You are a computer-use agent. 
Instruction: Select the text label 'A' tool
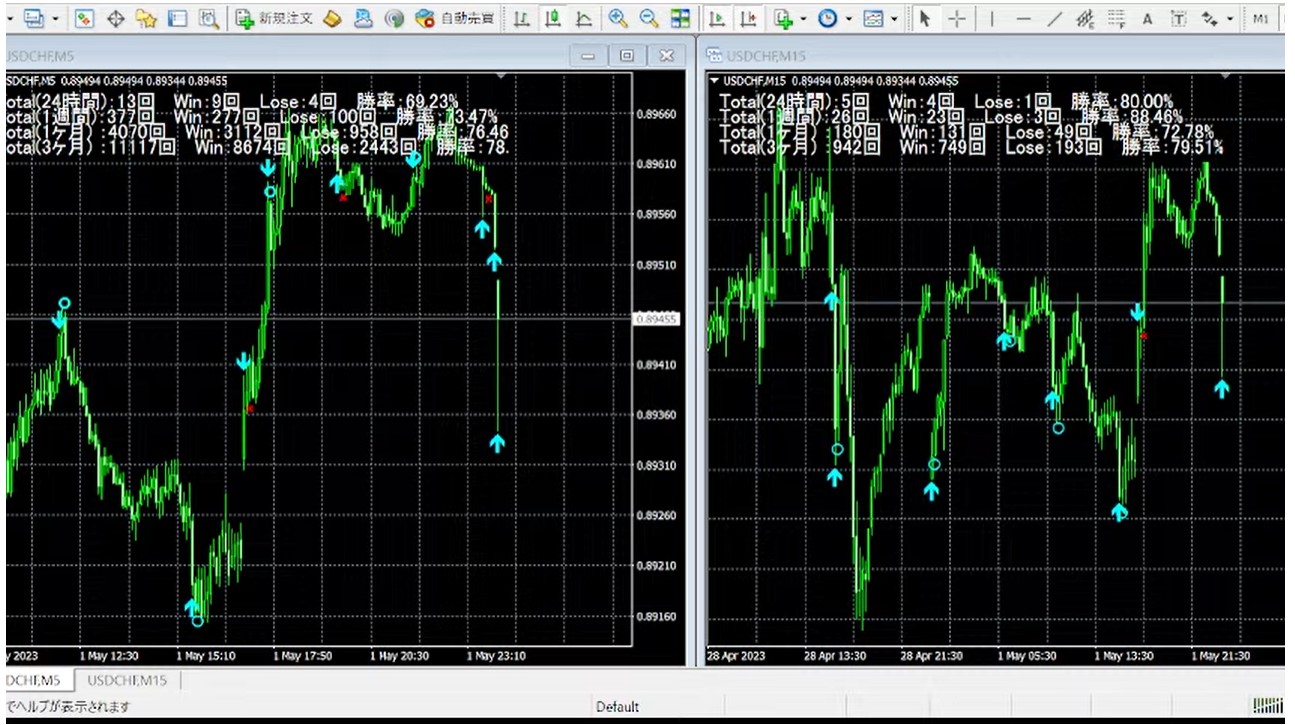(x=1147, y=18)
